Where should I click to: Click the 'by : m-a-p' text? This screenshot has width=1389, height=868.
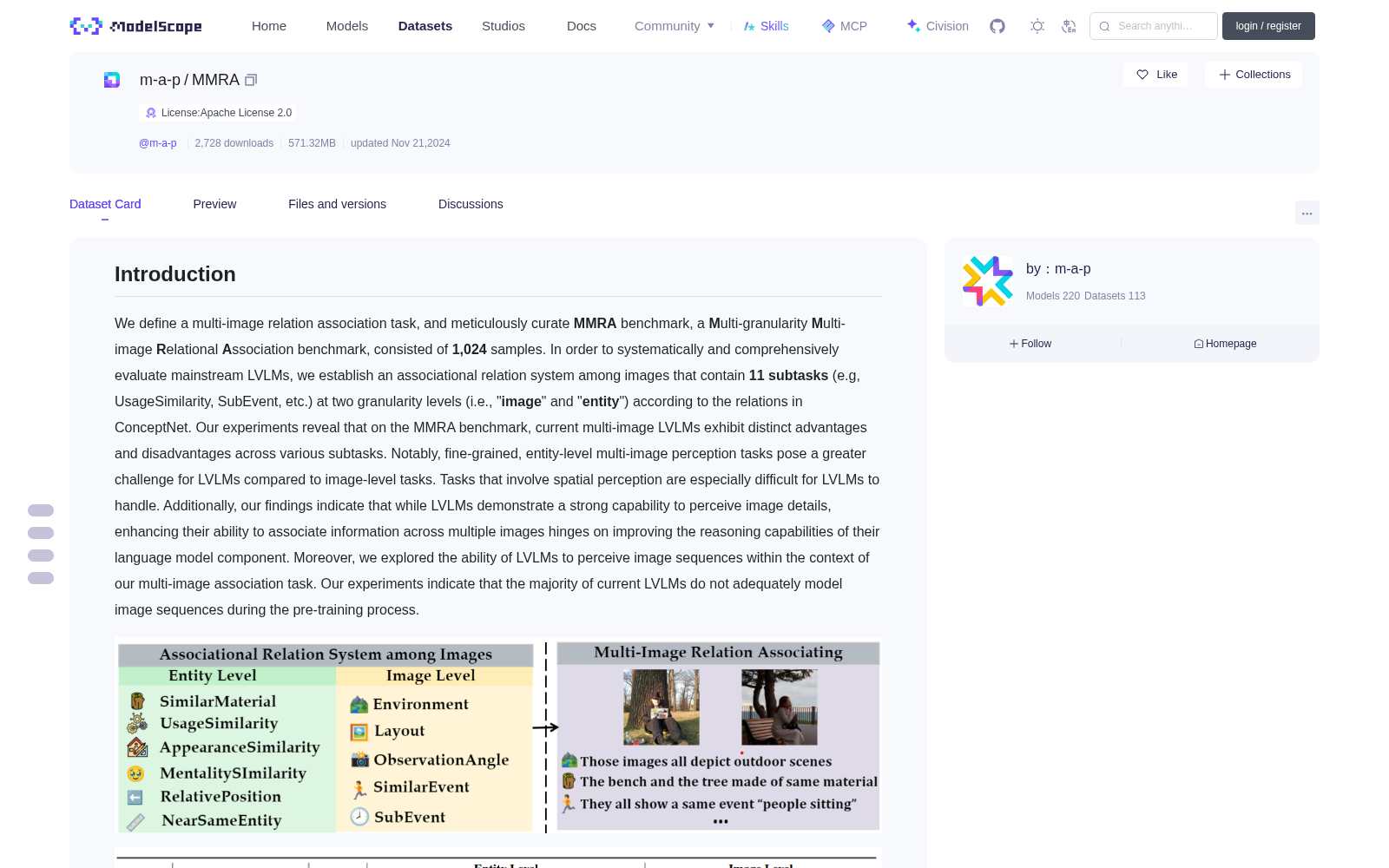click(1058, 269)
